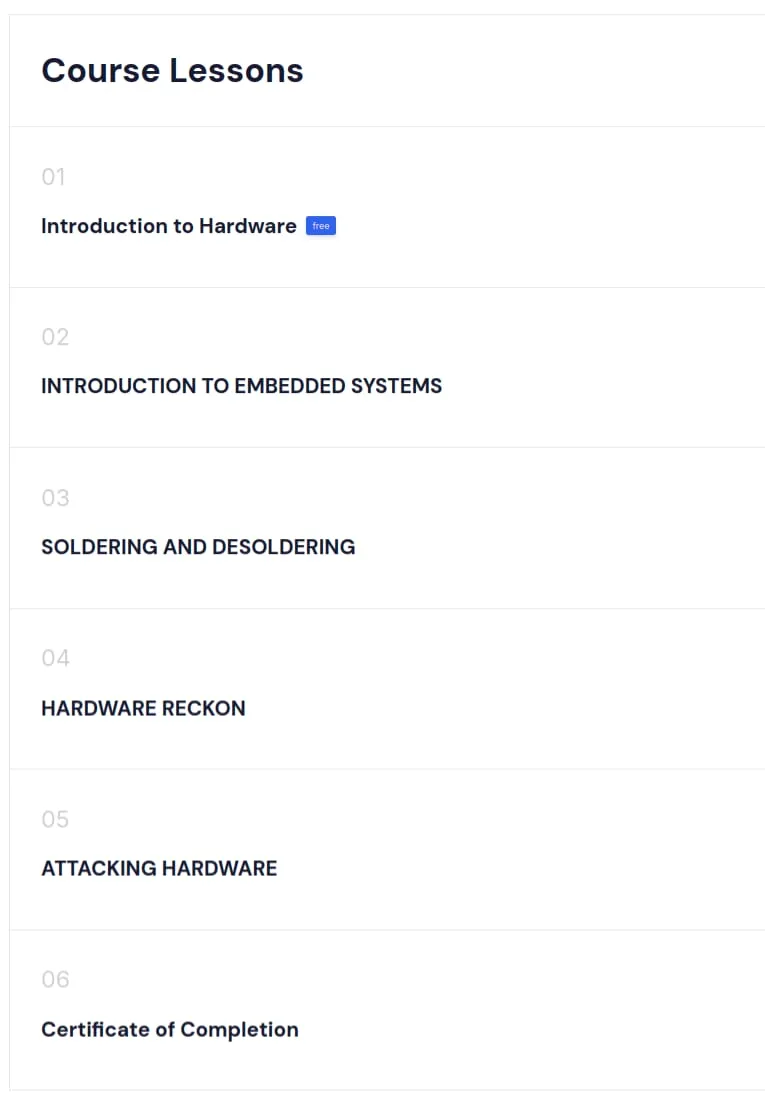Click the blue free badge
765x1096 pixels.
321,226
